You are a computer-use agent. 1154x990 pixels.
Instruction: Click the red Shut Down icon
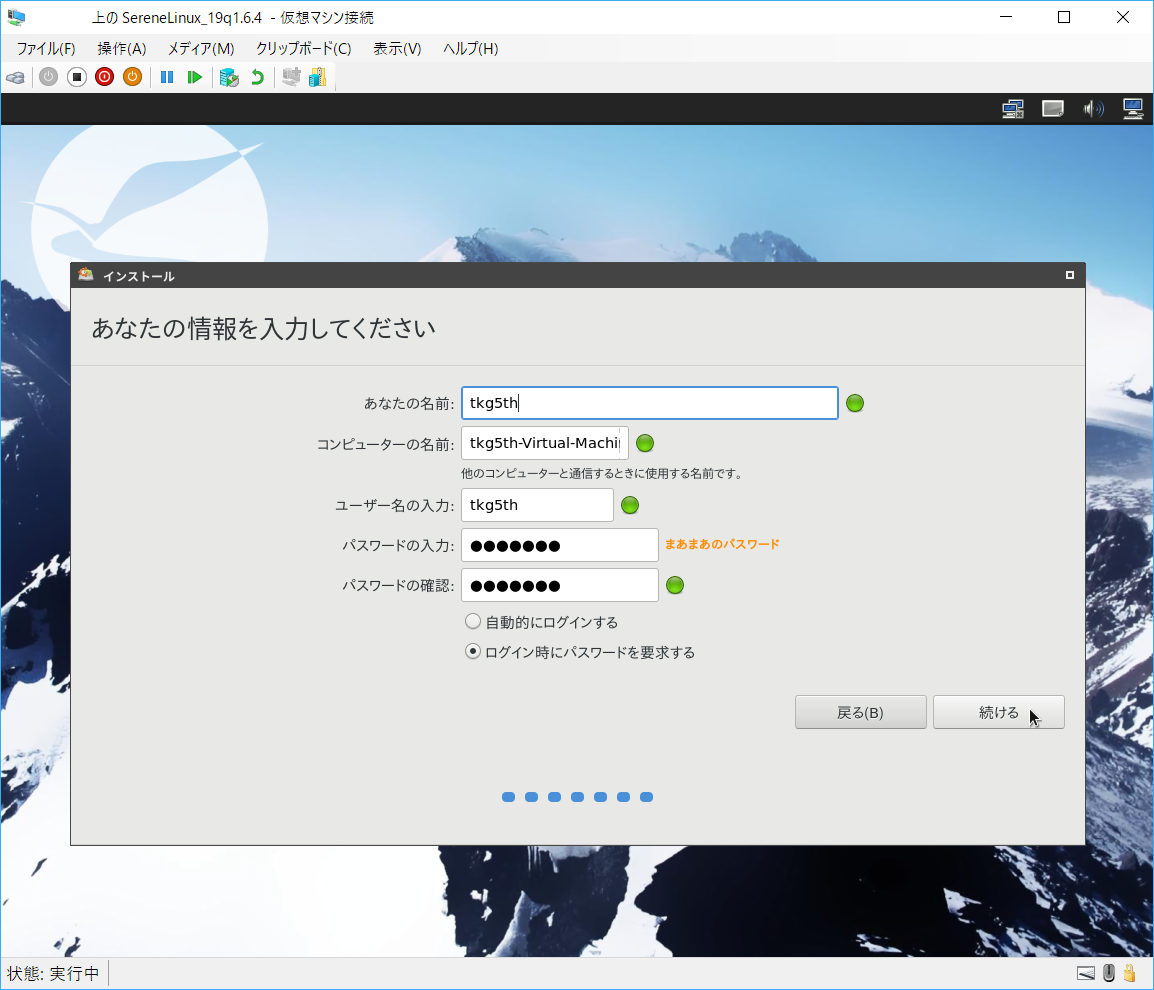point(105,77)
